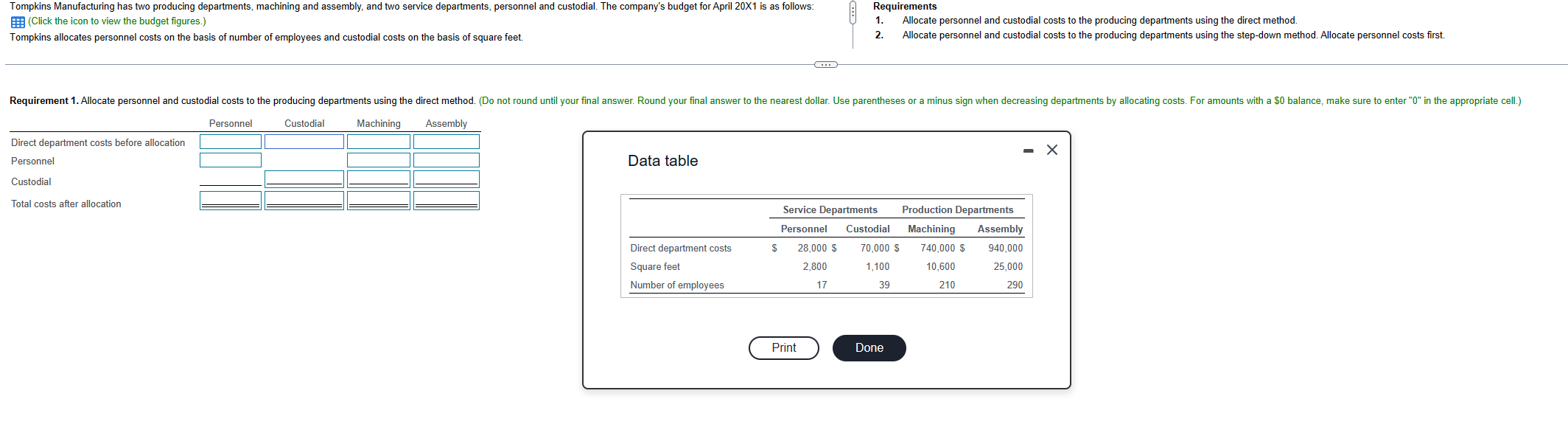This screenshot has width=1568, height=444.
Task: Click the 290 Assembly employees value
Action: pyautogui.click(x=1015, y=285)
